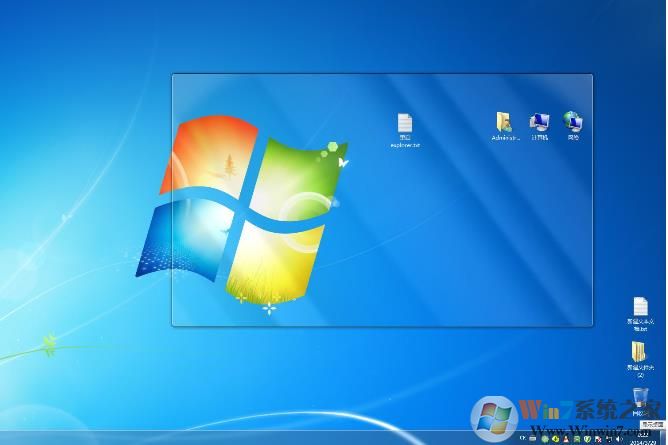Click the red X shield tray icon
668x445 pixels.
[597, 439]
